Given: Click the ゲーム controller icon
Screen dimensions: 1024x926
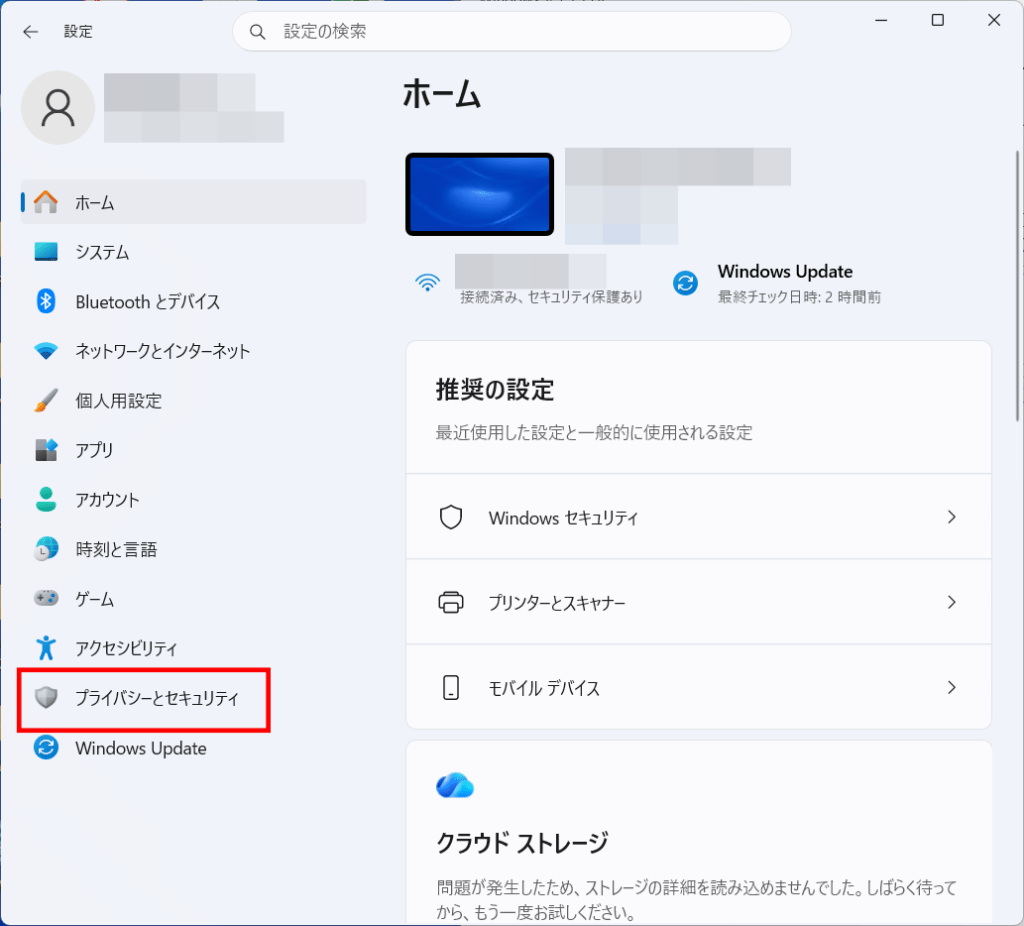Looking at the screenshot, I should (x=47, y=598).
